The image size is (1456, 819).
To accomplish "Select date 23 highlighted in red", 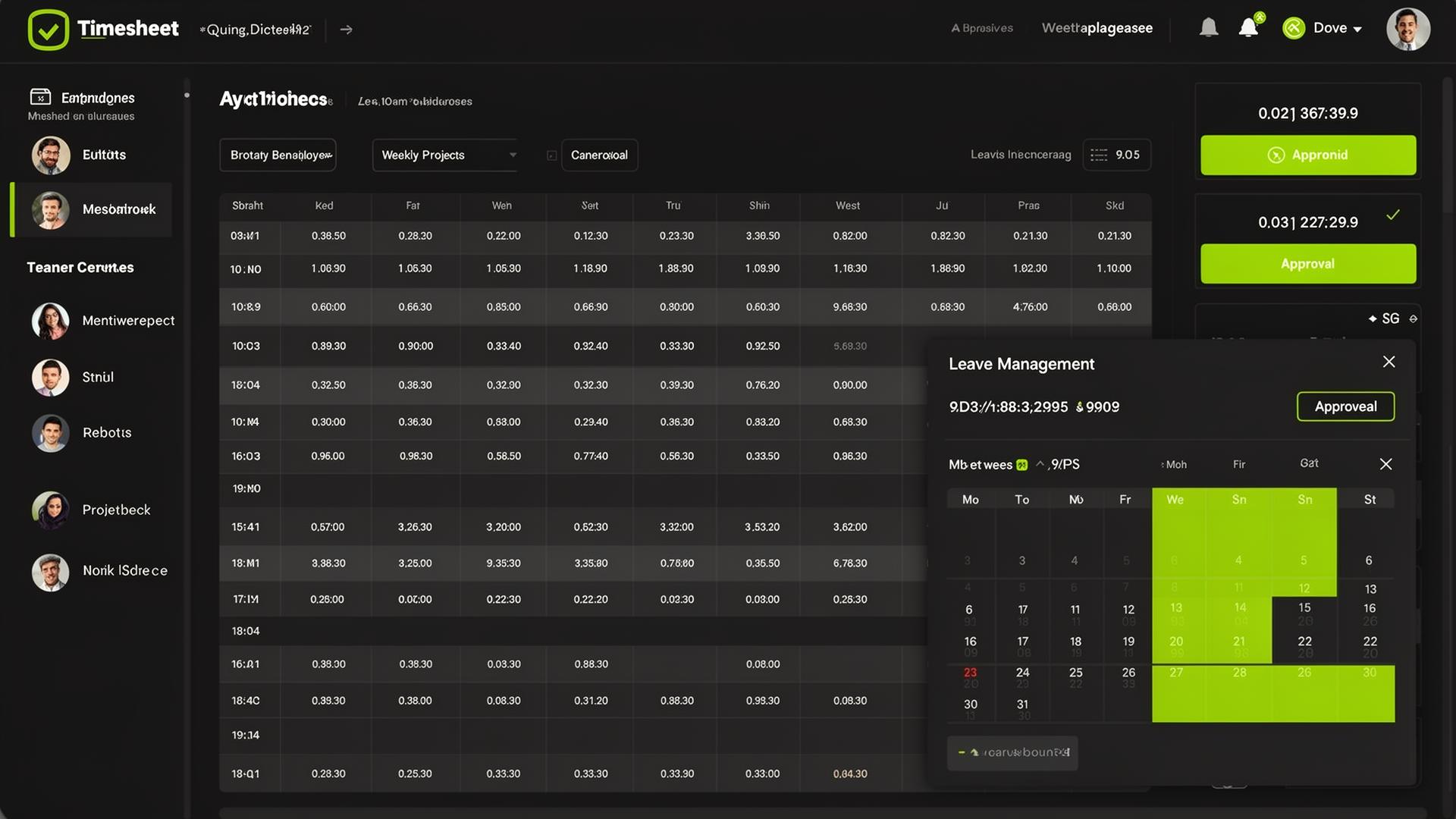I will [970, 673].
